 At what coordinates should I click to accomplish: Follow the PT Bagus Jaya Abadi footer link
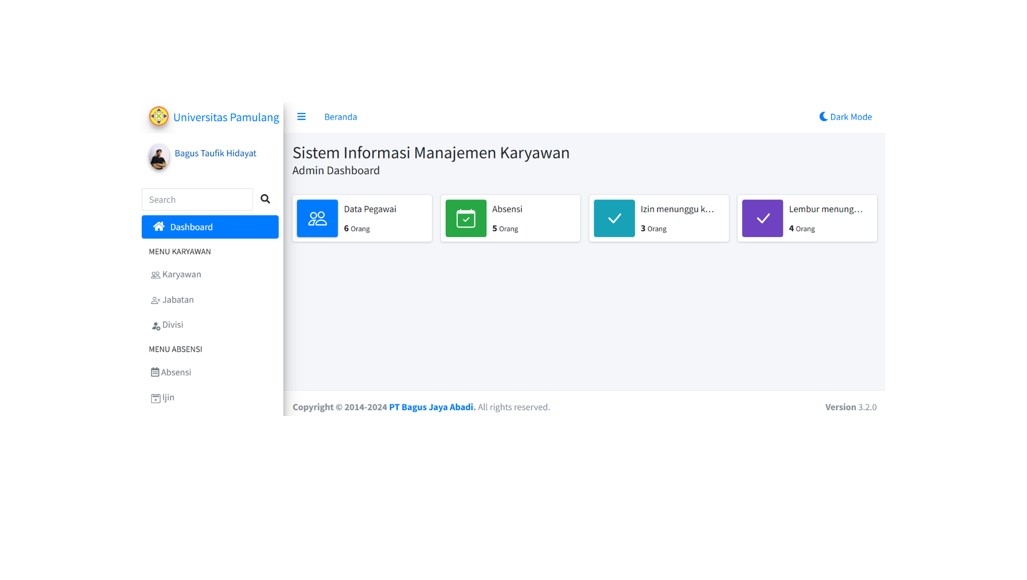432,407
